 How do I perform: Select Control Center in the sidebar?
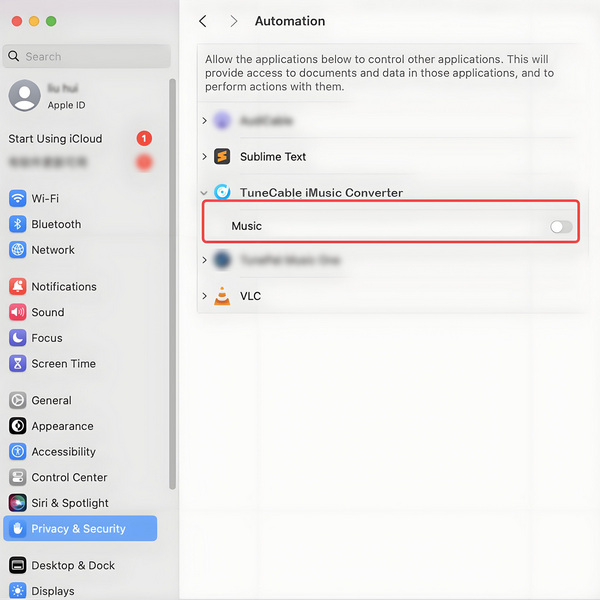click(80, 477)
